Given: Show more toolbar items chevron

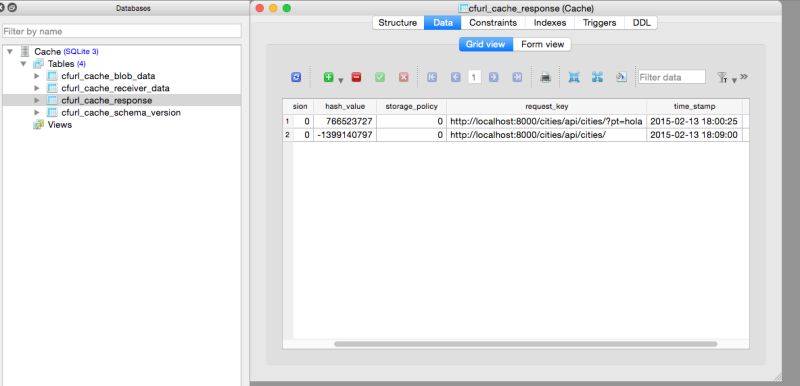Looking at the screenshot, I should point(744,76).
